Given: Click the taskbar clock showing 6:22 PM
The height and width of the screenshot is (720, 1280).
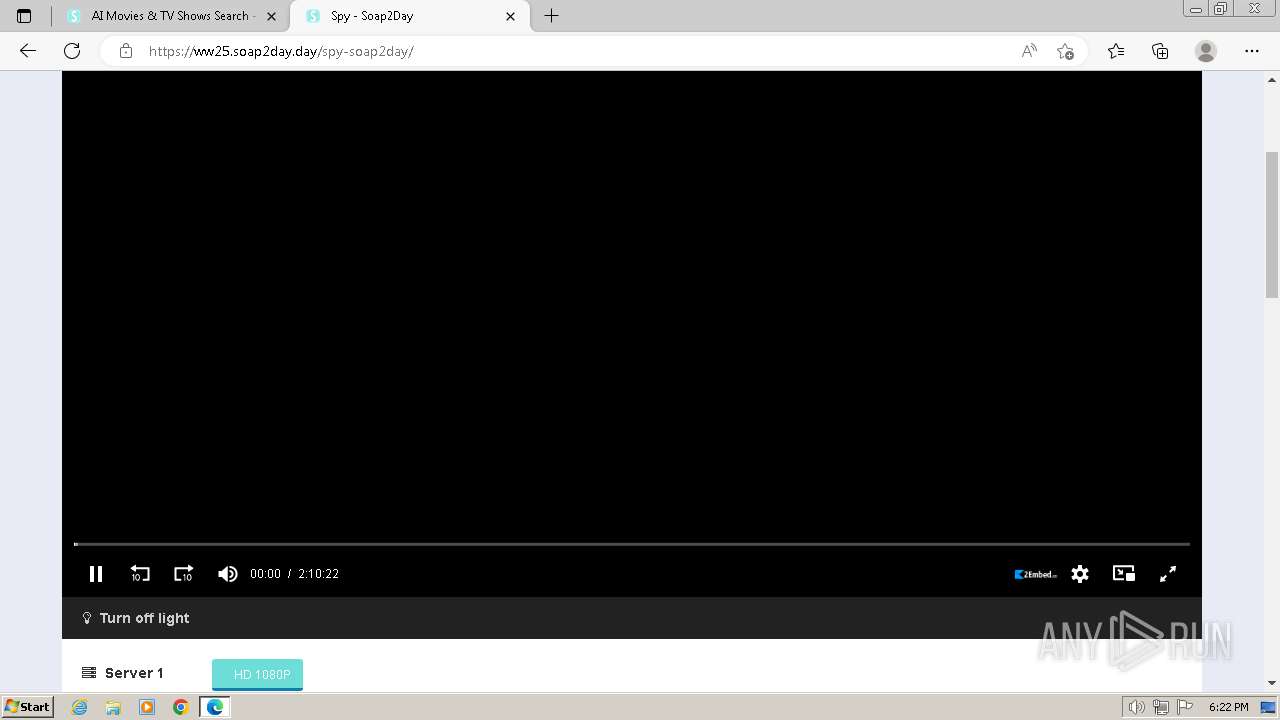Looking at the screenshot, I should click(x=1228, y=707).
